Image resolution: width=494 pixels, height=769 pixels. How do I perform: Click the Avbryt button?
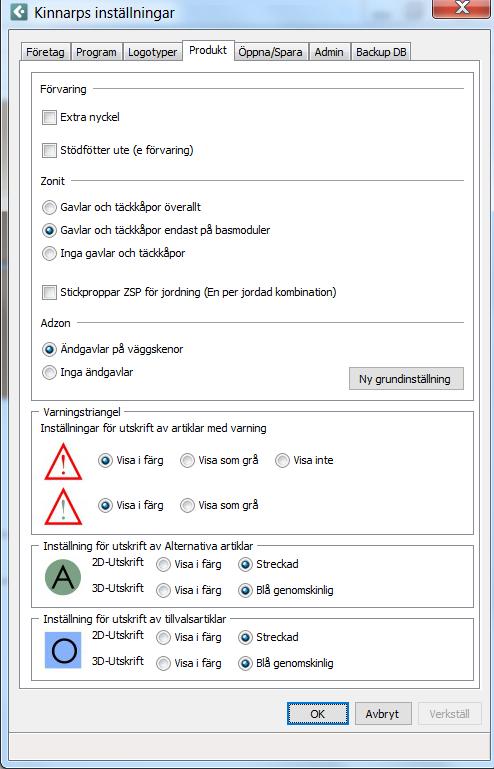click(383, 714)
